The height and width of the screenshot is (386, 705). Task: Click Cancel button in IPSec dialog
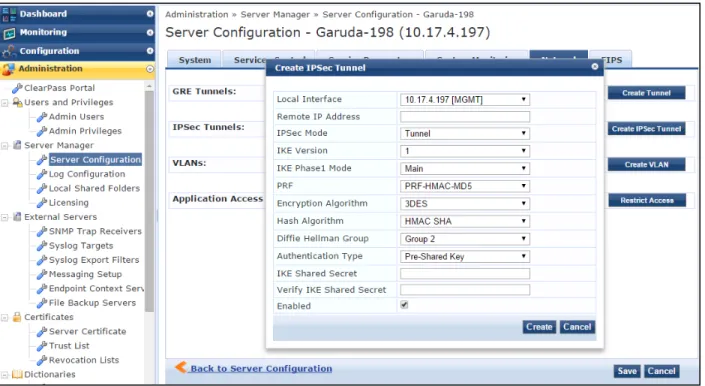(577, 327)
